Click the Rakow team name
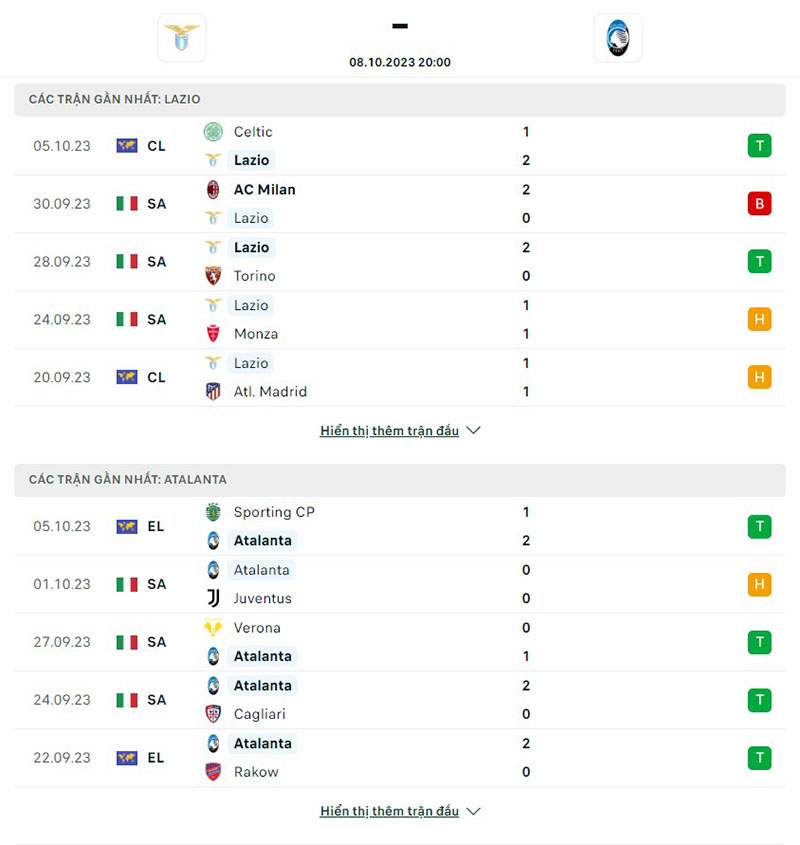This screenshot has height=845, width=800. pyautogui.click(x=256, y=772)
